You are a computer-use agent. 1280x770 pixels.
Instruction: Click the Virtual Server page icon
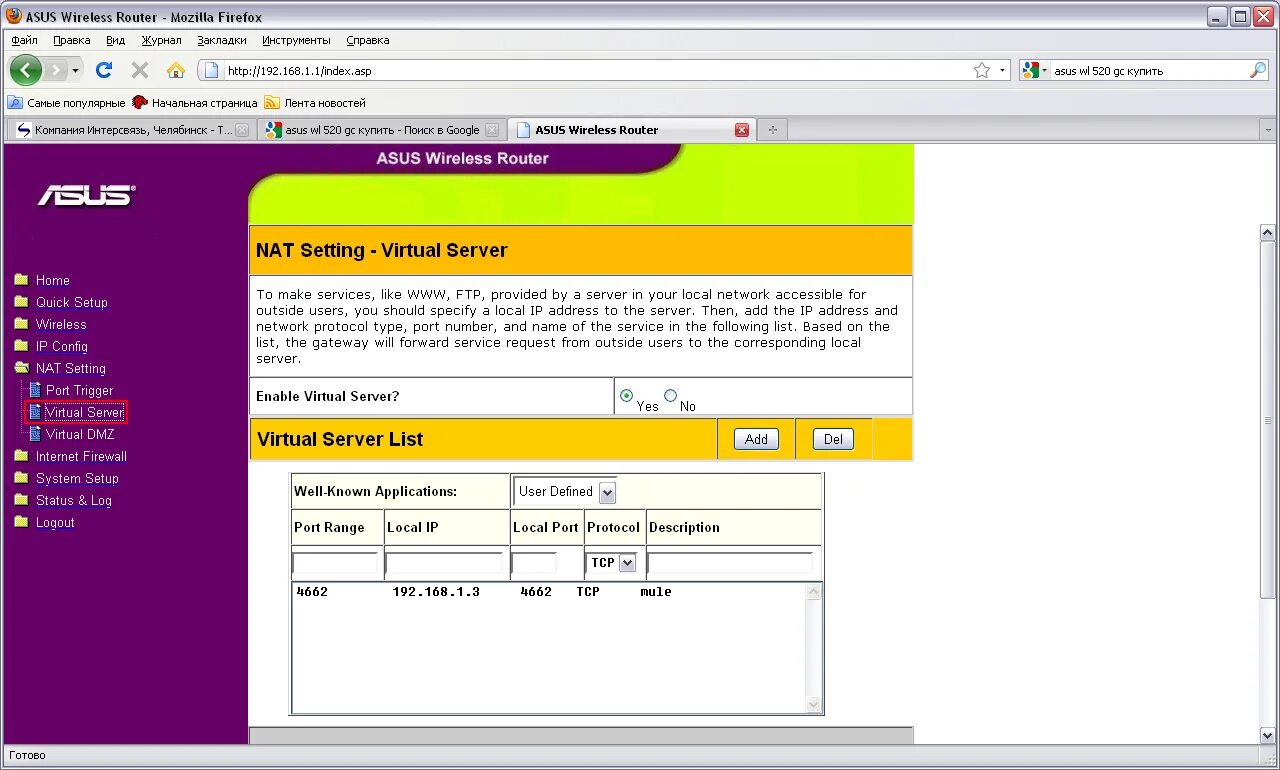point(35,412)
